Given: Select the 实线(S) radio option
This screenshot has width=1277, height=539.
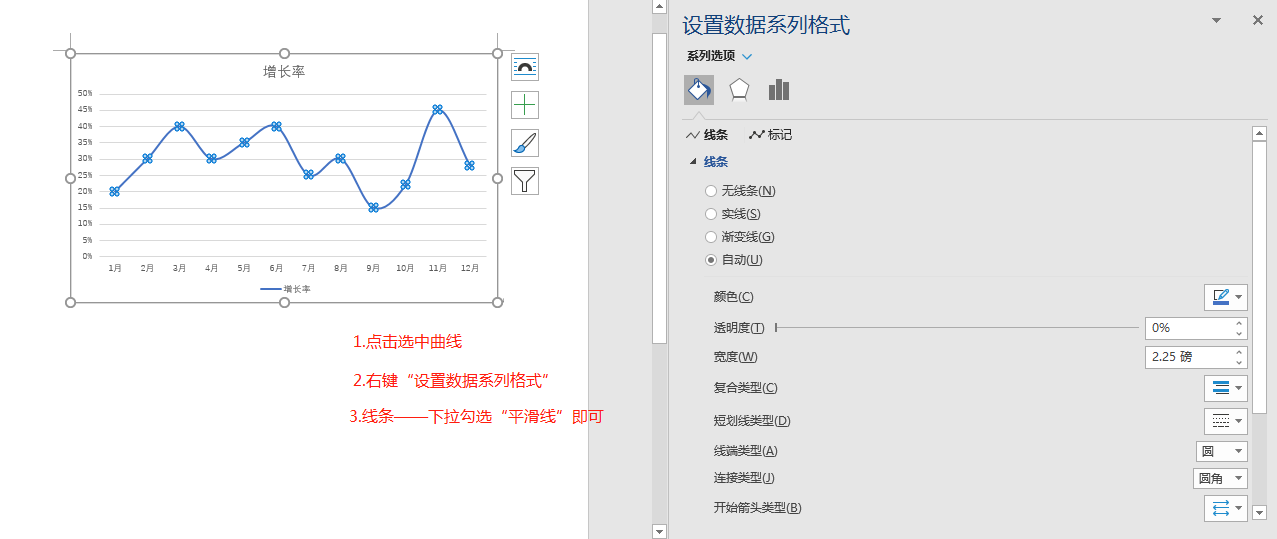Looking at the screenshot, I should [711, 214].
